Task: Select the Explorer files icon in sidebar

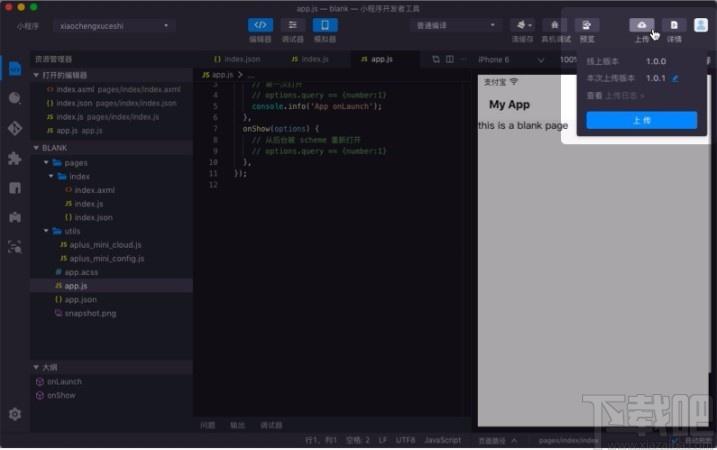Action: 15,69
